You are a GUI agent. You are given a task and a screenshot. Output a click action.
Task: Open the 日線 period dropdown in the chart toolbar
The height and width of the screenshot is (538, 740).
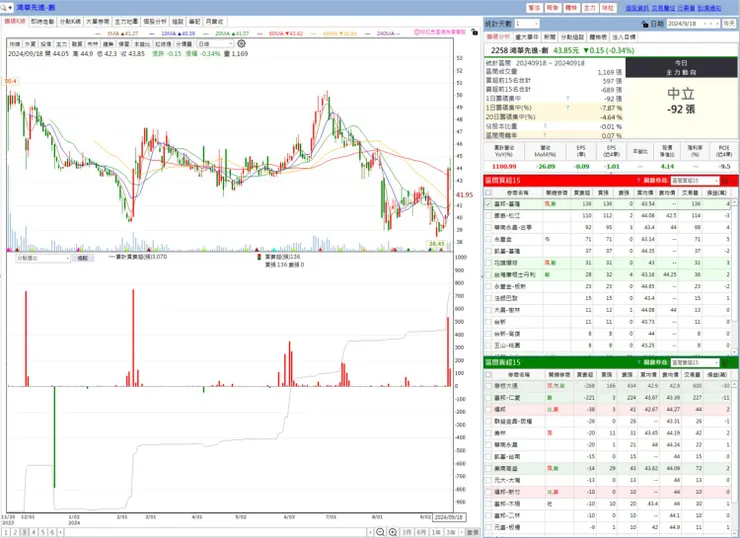click(215, 44)
